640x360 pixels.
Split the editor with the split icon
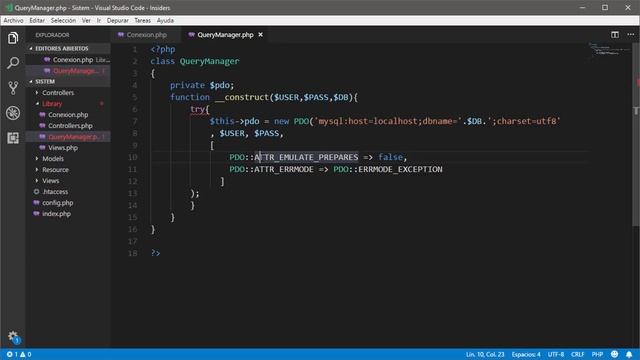(615, 35)
